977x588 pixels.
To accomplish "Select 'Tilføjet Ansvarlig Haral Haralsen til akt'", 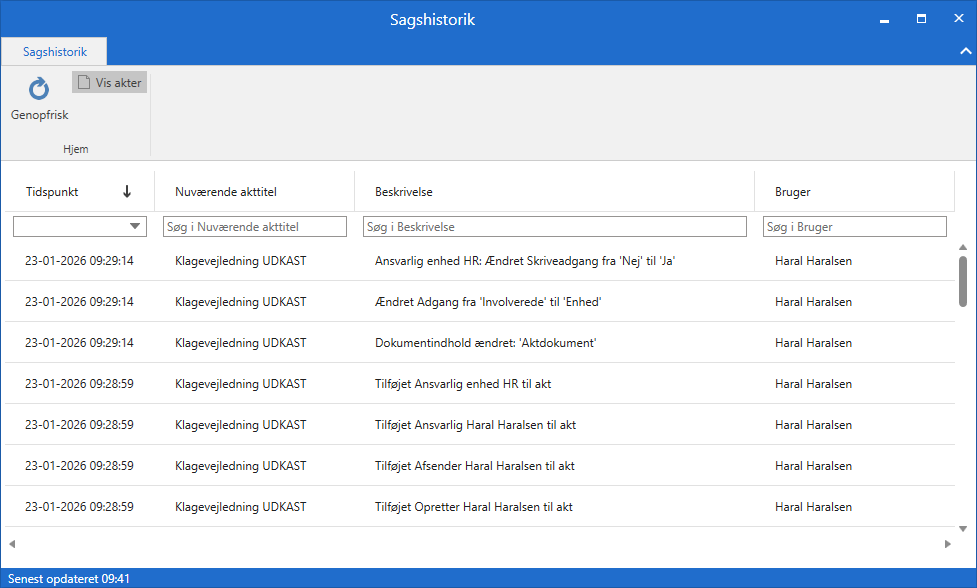I will pos(475,425).
